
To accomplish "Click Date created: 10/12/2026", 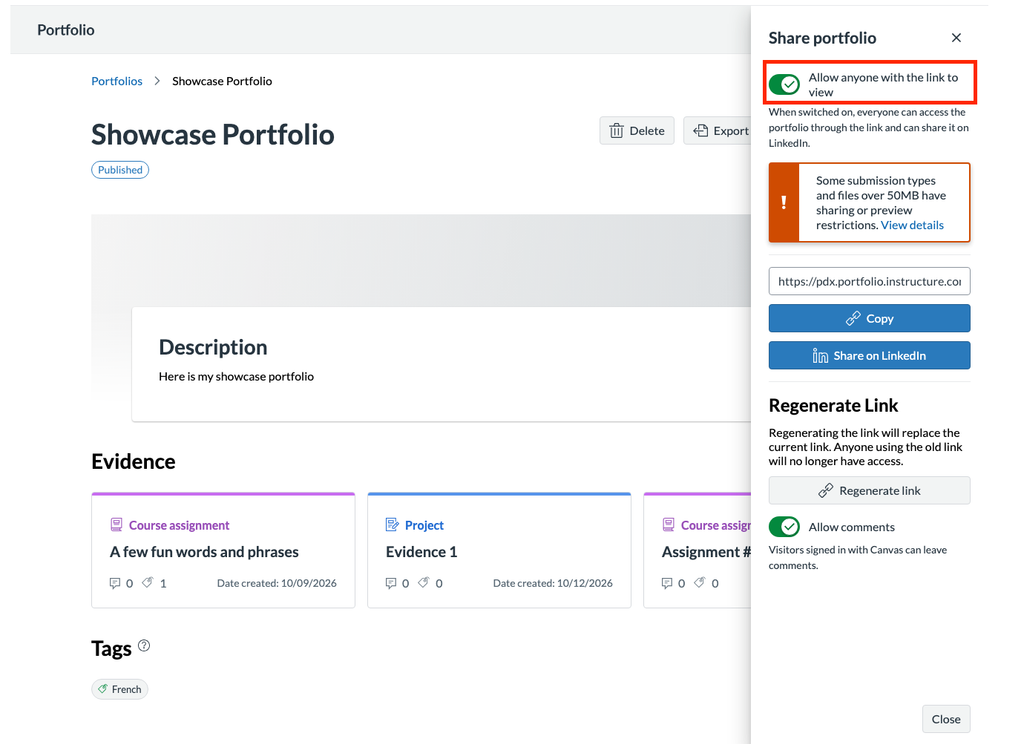I will click(x=552, y=583).
